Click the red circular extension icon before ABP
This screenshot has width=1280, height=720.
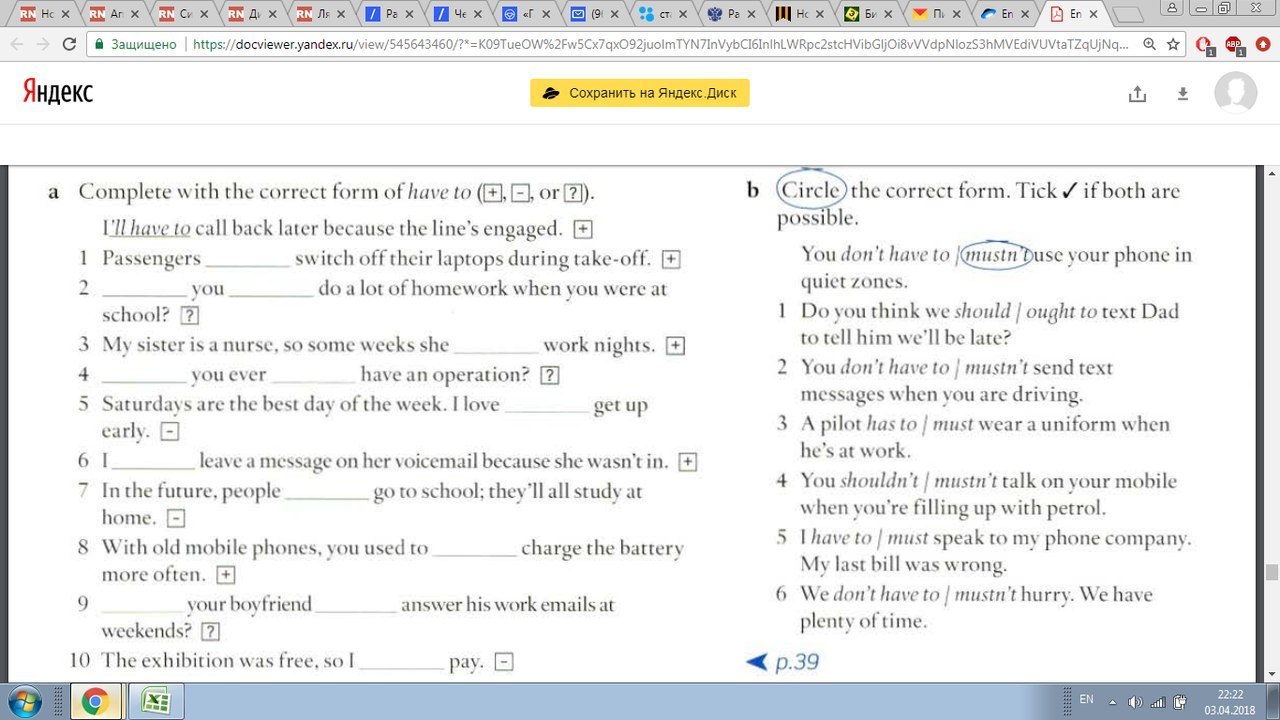click(1205, 45)
